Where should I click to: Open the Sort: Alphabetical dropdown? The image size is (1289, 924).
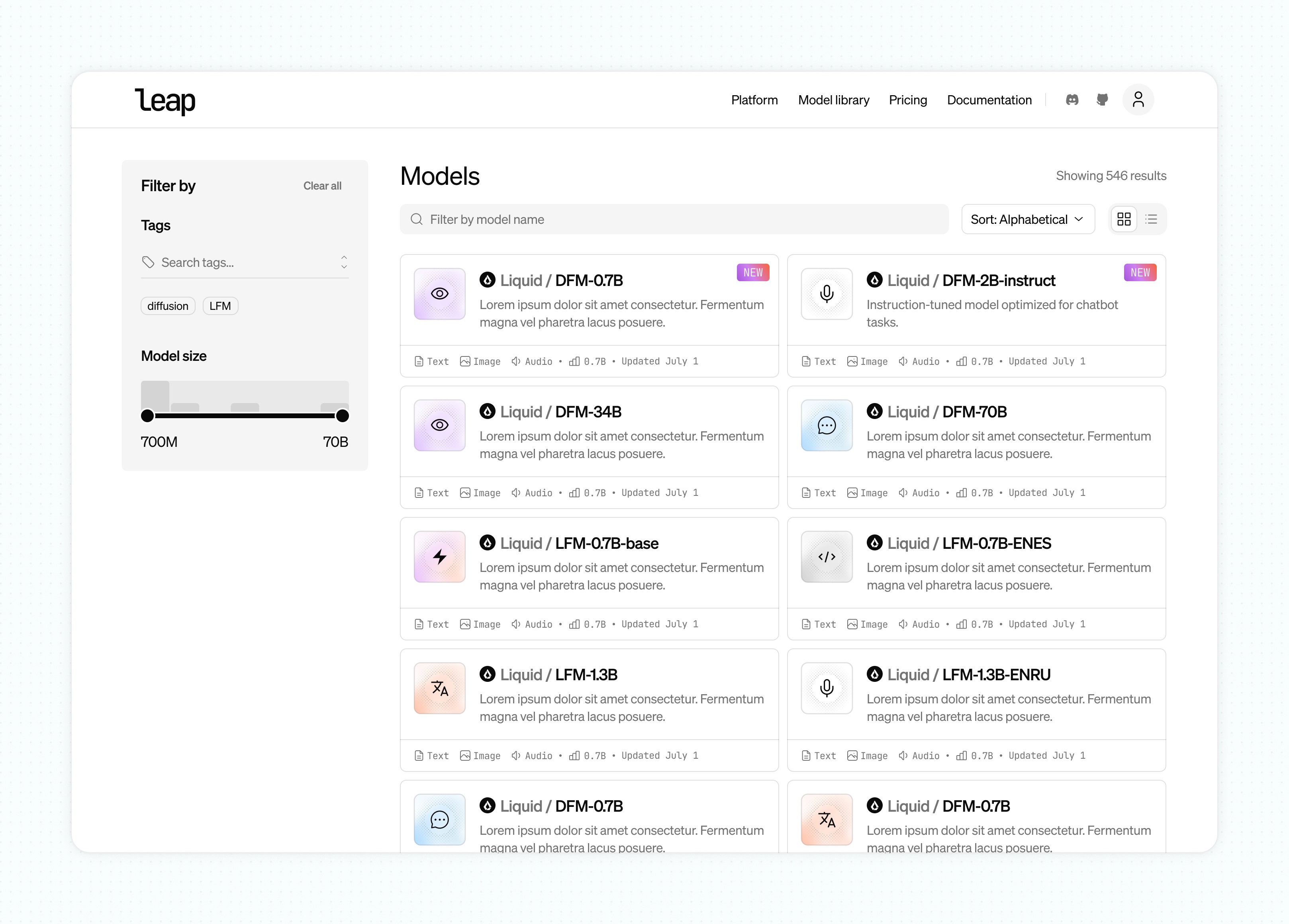[1028, 219]
